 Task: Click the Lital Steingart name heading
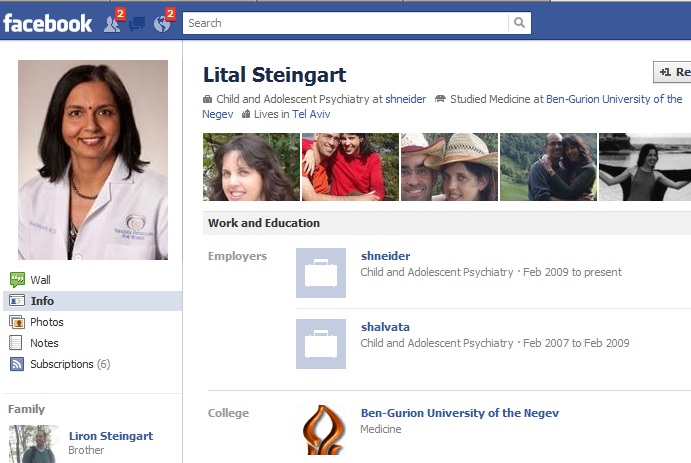click(x=275, y=75)
